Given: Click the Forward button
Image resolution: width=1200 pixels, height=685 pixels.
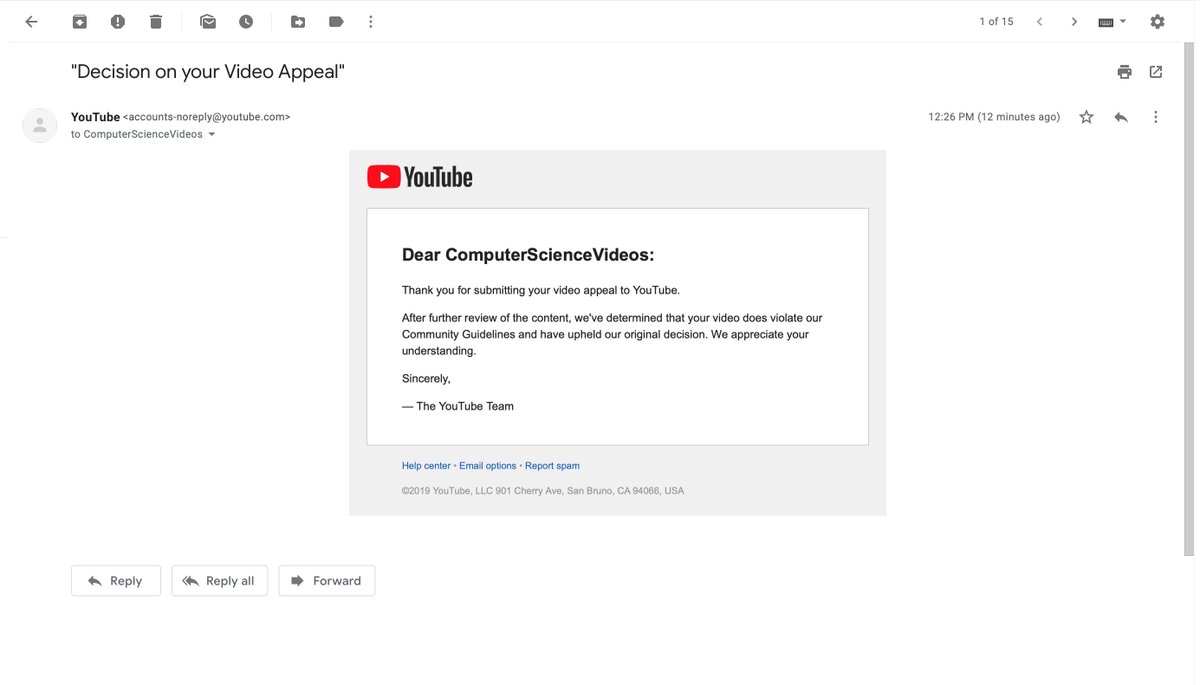Looking at the screenshot, I should click(327, 581).
